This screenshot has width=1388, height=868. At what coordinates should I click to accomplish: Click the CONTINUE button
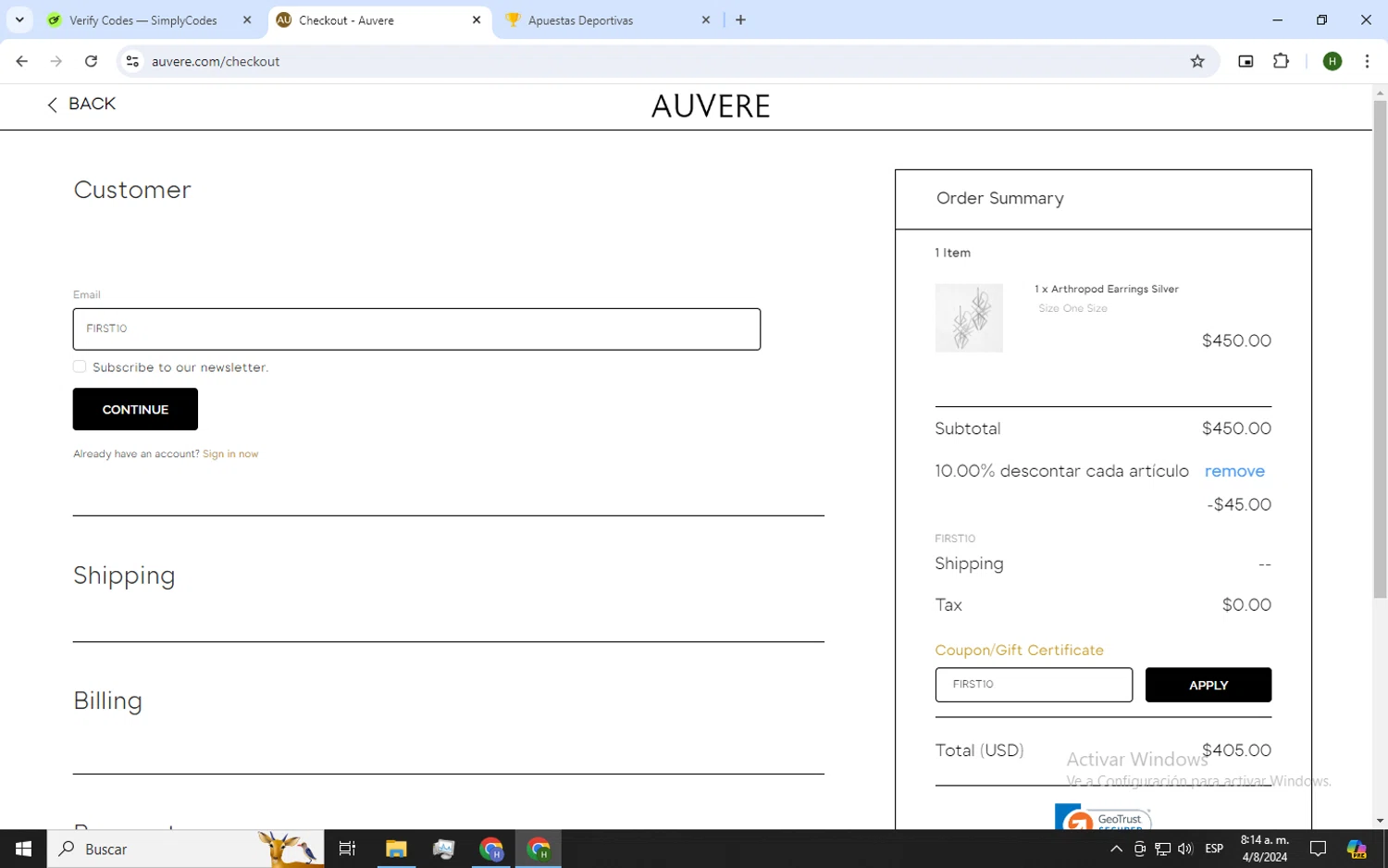point(135,409)
